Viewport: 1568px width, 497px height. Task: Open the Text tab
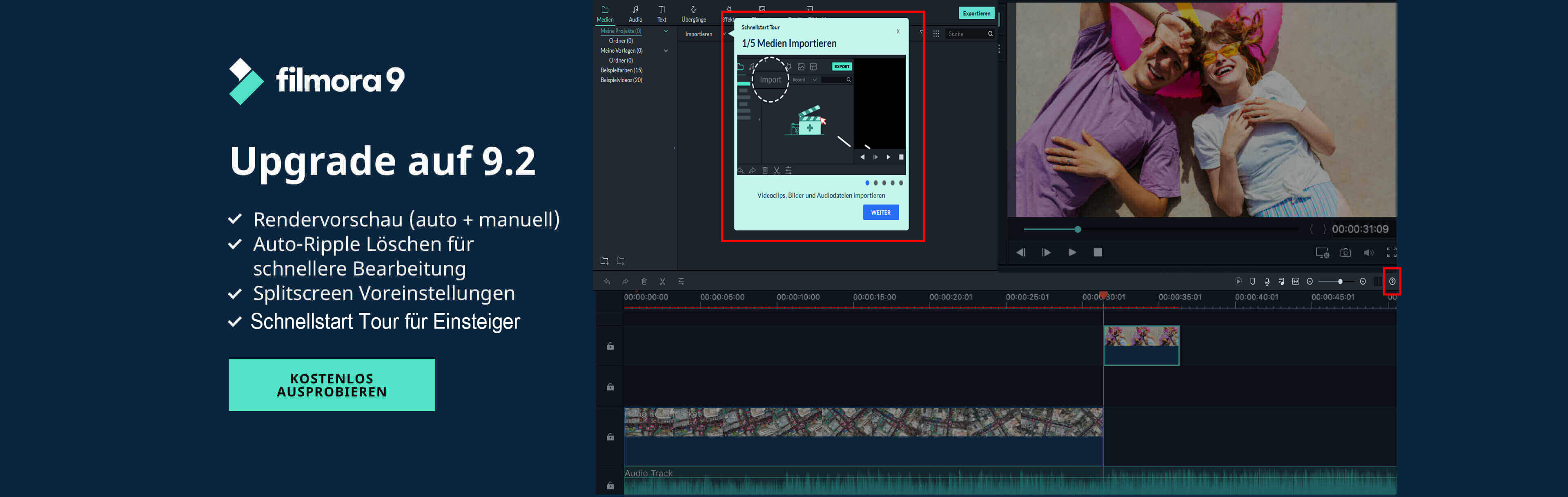tap(661, 14)
